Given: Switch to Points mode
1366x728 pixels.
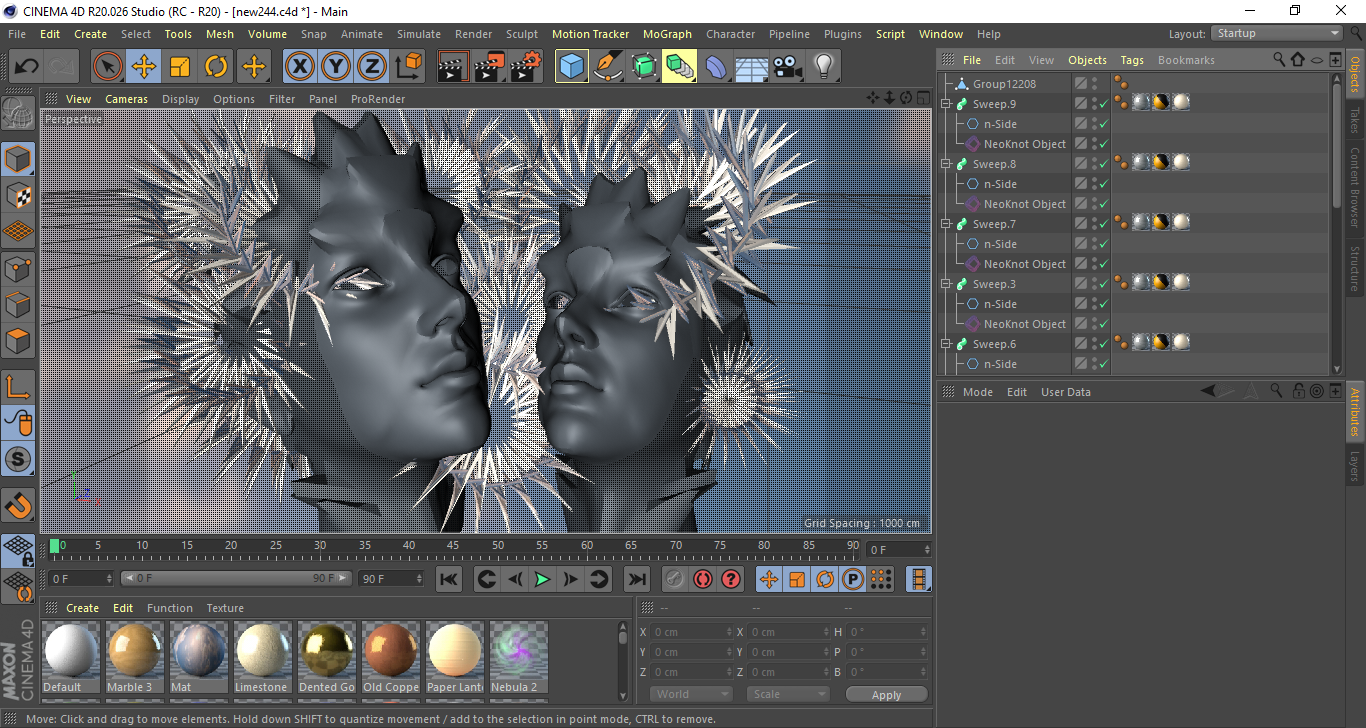Looking at the screenshot, I should 19,268.
